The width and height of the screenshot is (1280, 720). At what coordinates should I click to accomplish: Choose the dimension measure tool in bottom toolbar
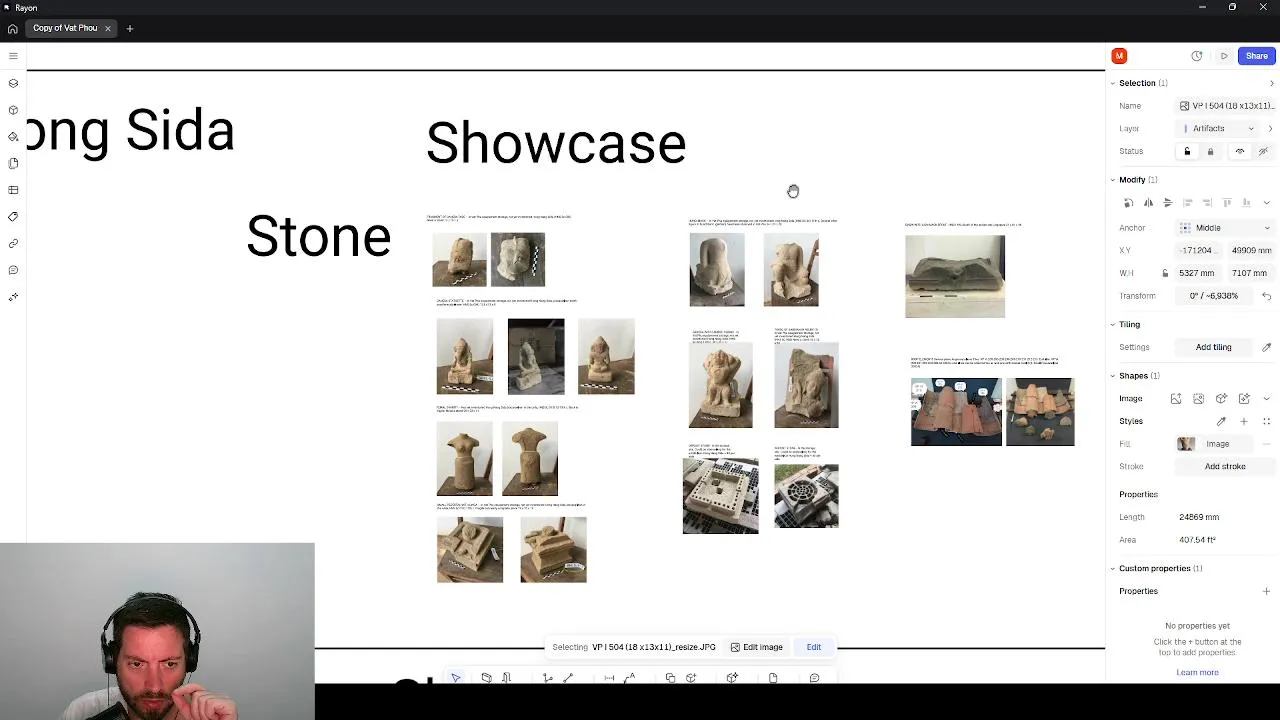609,678
